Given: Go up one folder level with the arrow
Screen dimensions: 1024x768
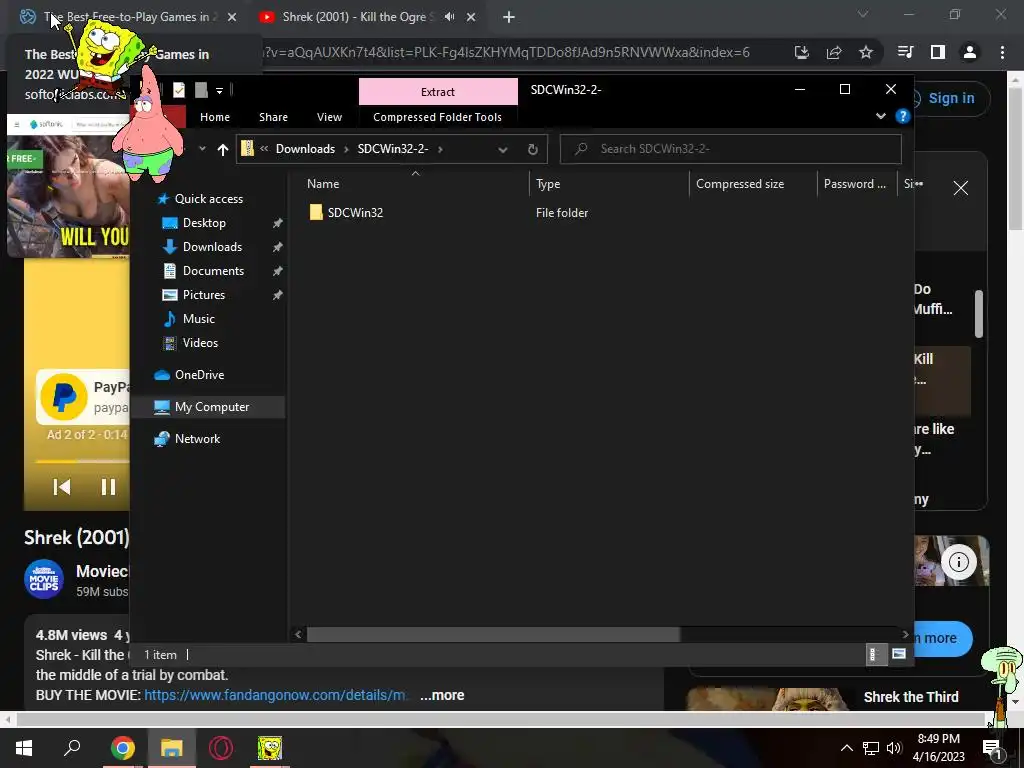Looking at the screenshot, I should coord(223,150).
